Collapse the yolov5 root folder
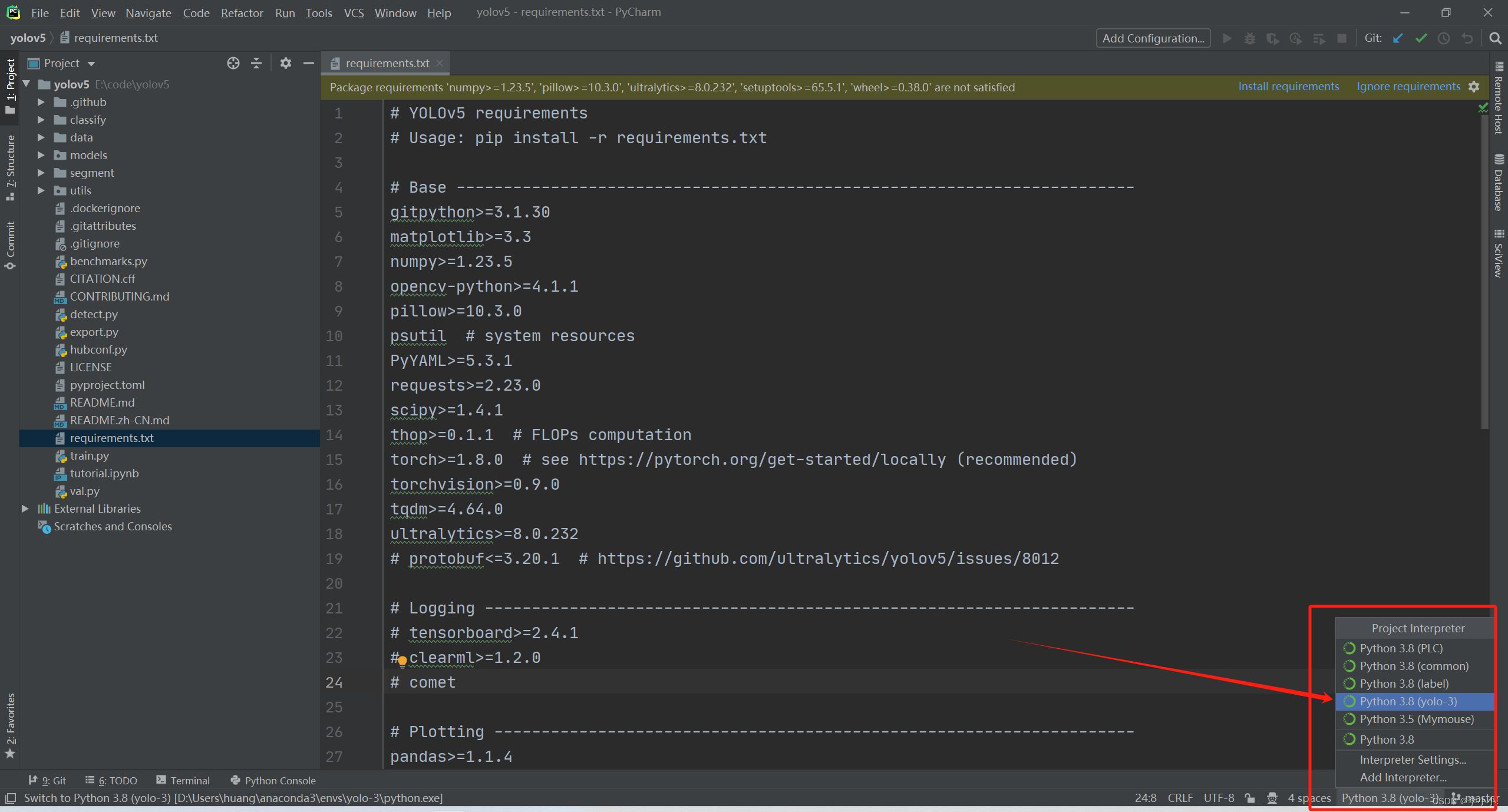The height and width of the screenshot is (812, 1508). 26,84
